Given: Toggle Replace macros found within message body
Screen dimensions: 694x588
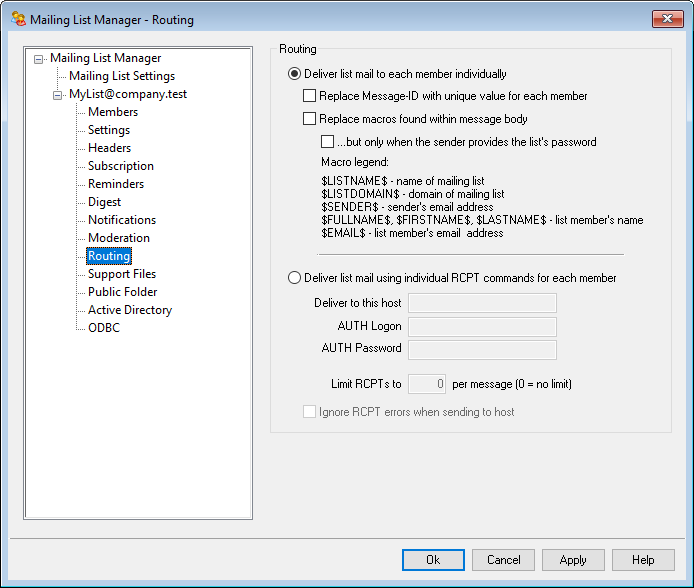Looking at the screenshot, I should [310, 119].
